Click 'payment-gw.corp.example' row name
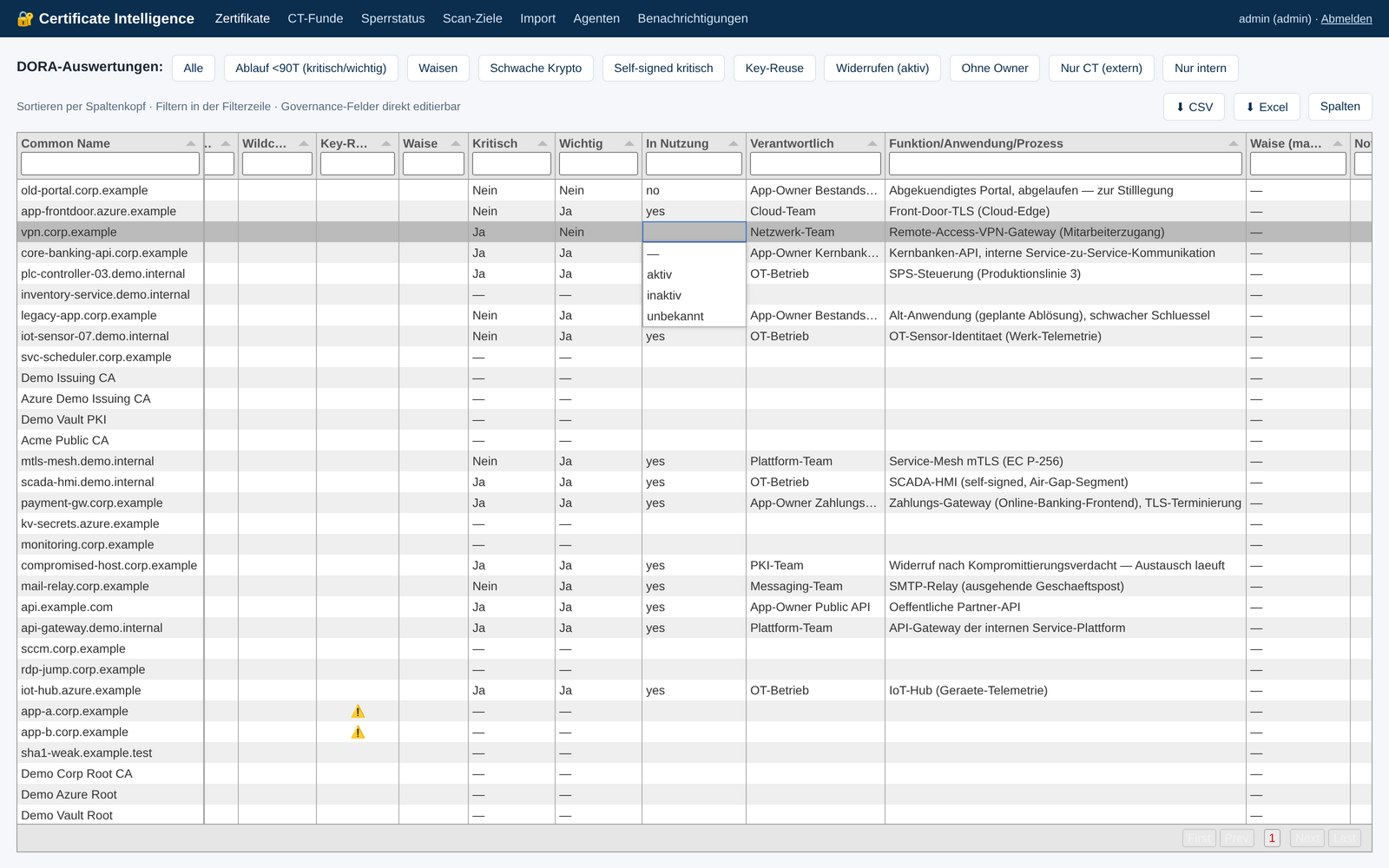 click(x=92, y=503)
